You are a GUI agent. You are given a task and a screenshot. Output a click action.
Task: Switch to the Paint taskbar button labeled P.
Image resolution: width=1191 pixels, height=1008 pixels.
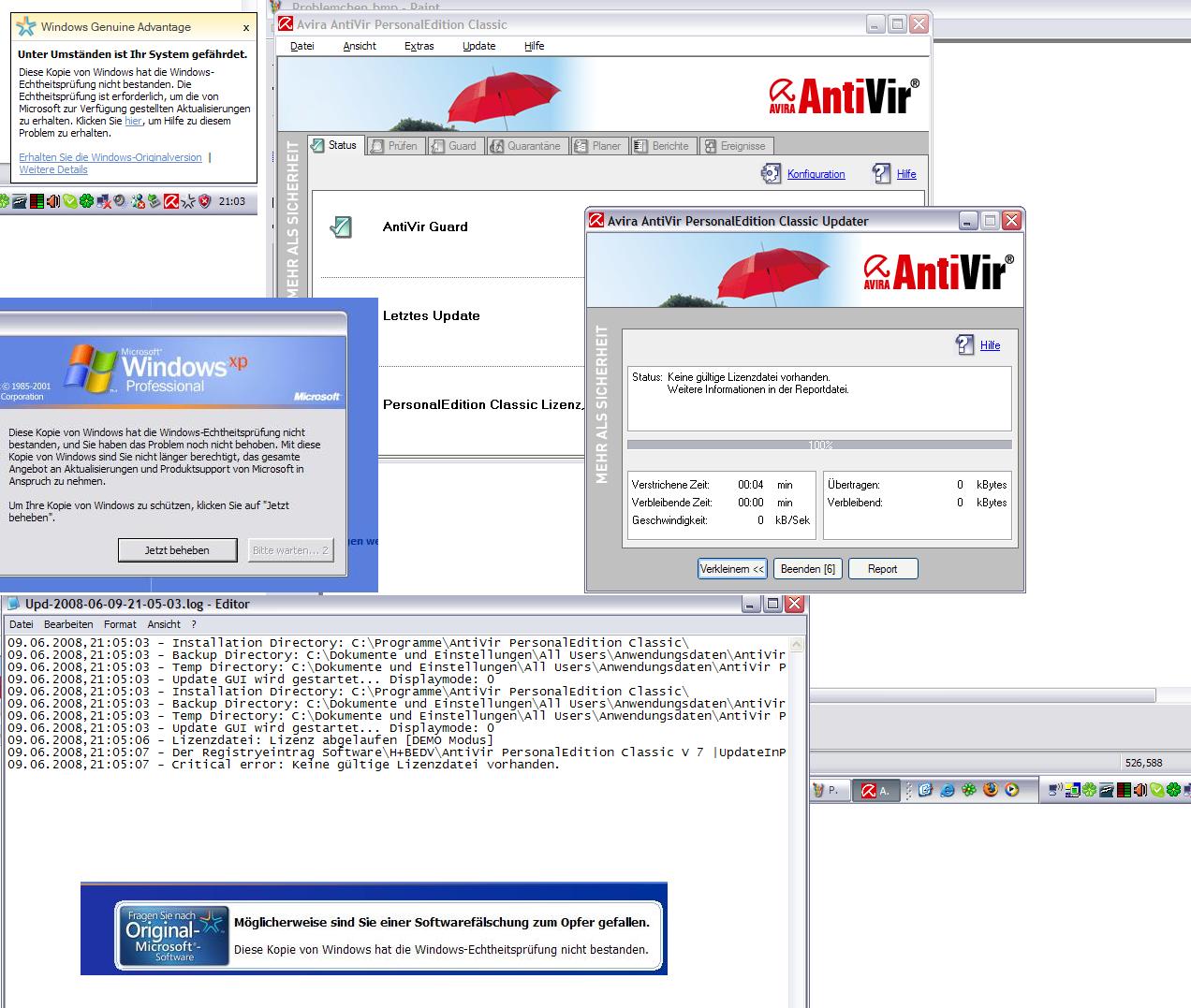pos(831,791)
